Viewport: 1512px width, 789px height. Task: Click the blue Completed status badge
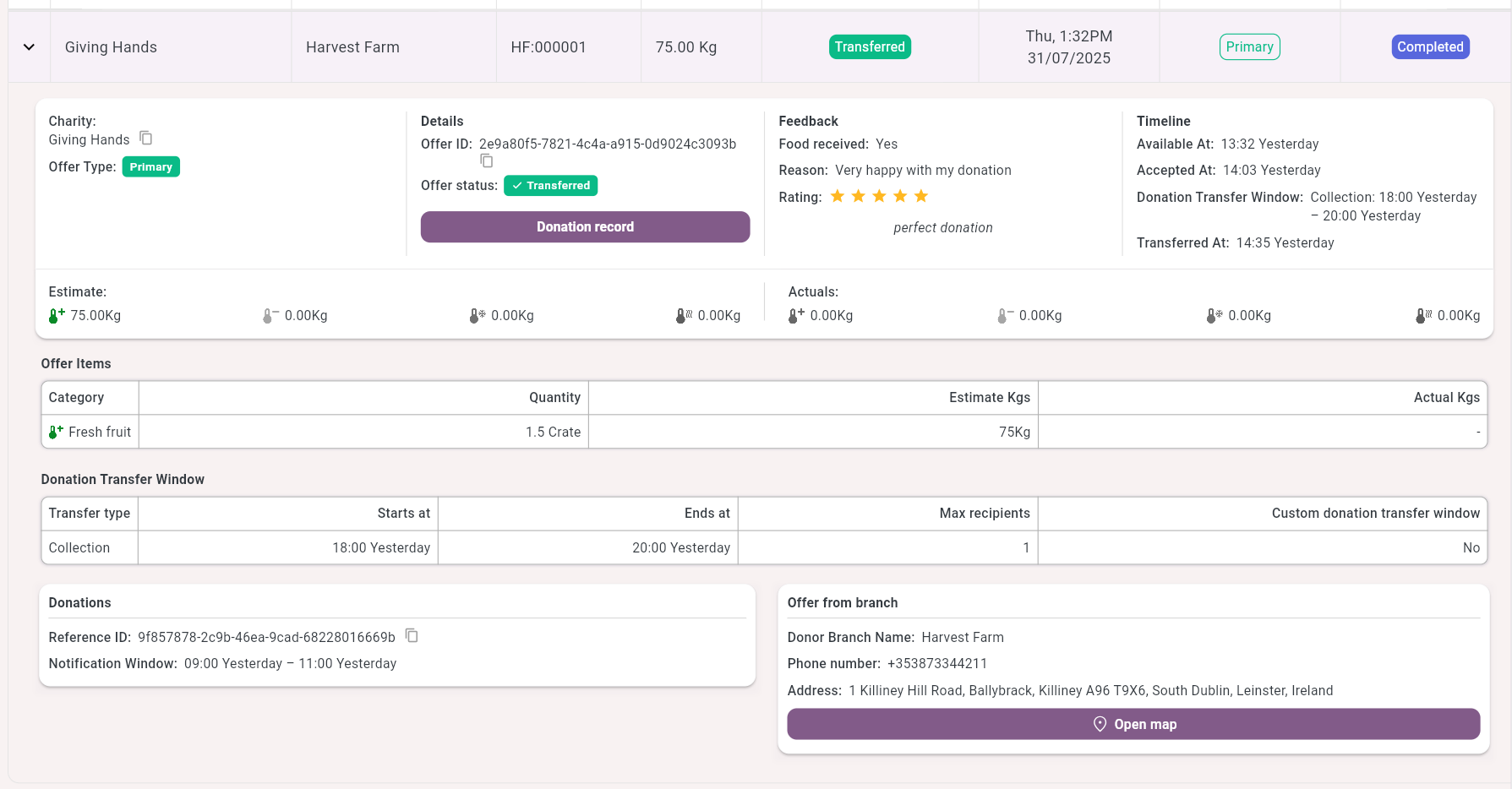[1430, 47]
